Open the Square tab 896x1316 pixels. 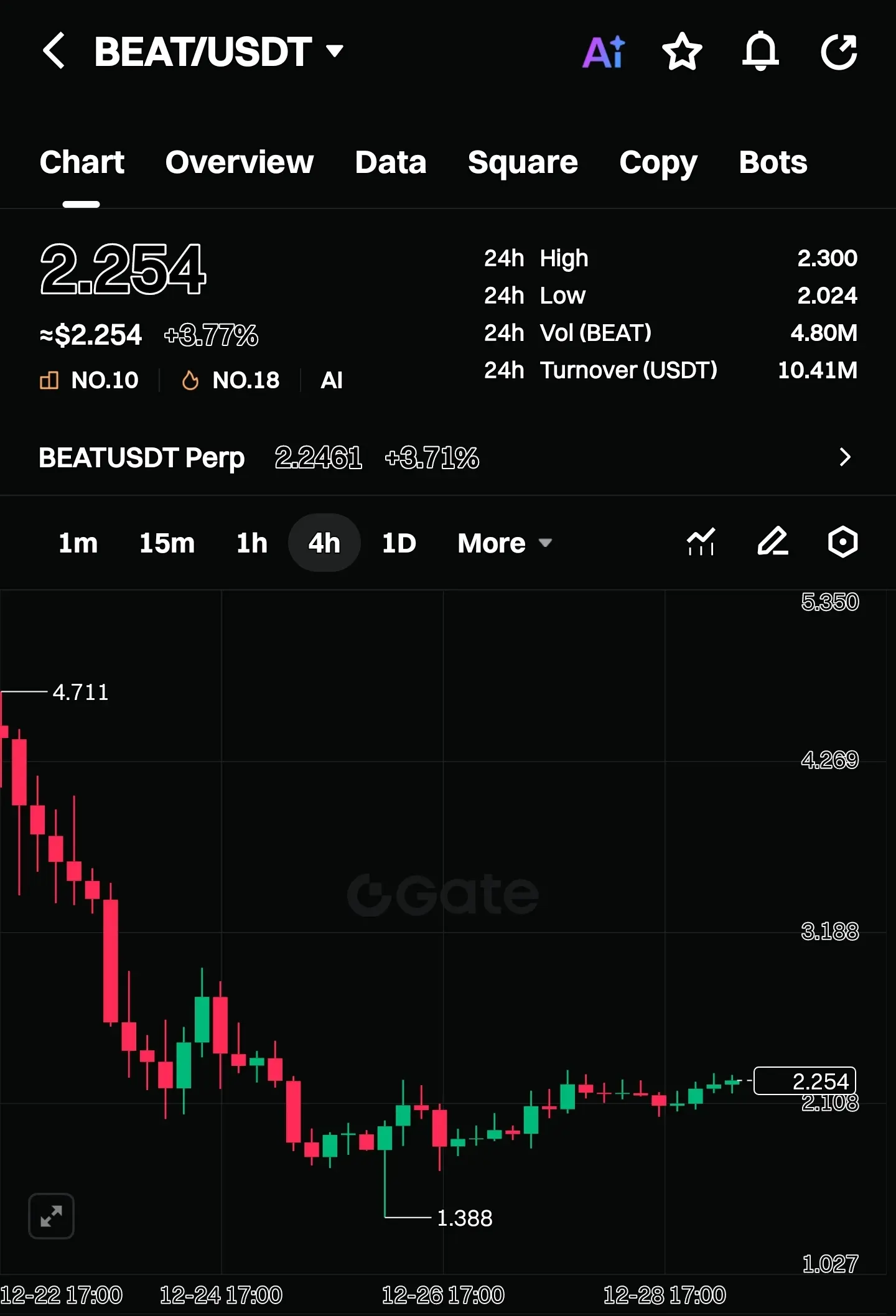[x=523, y=163]
